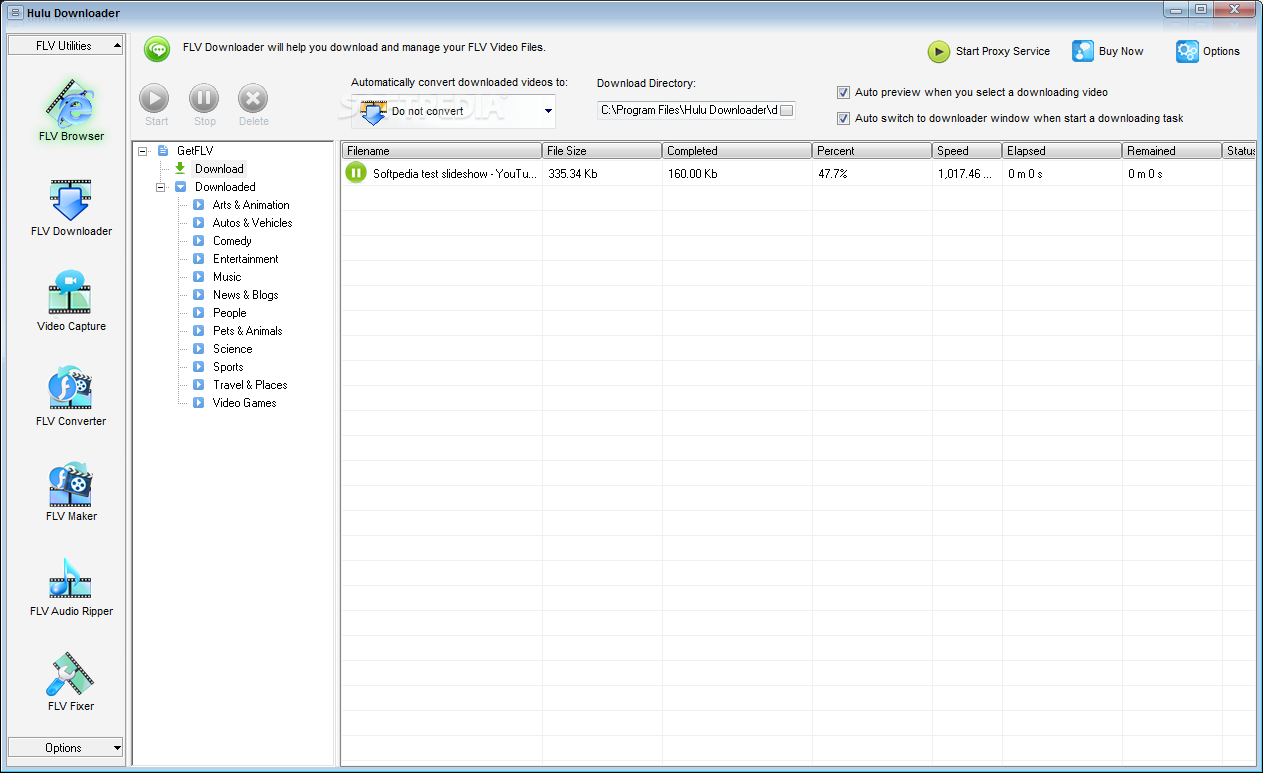Select the Softpedia test slideshow download row
The height and width of the screenshot is (773, 1263).
click(x=798, y=173)
